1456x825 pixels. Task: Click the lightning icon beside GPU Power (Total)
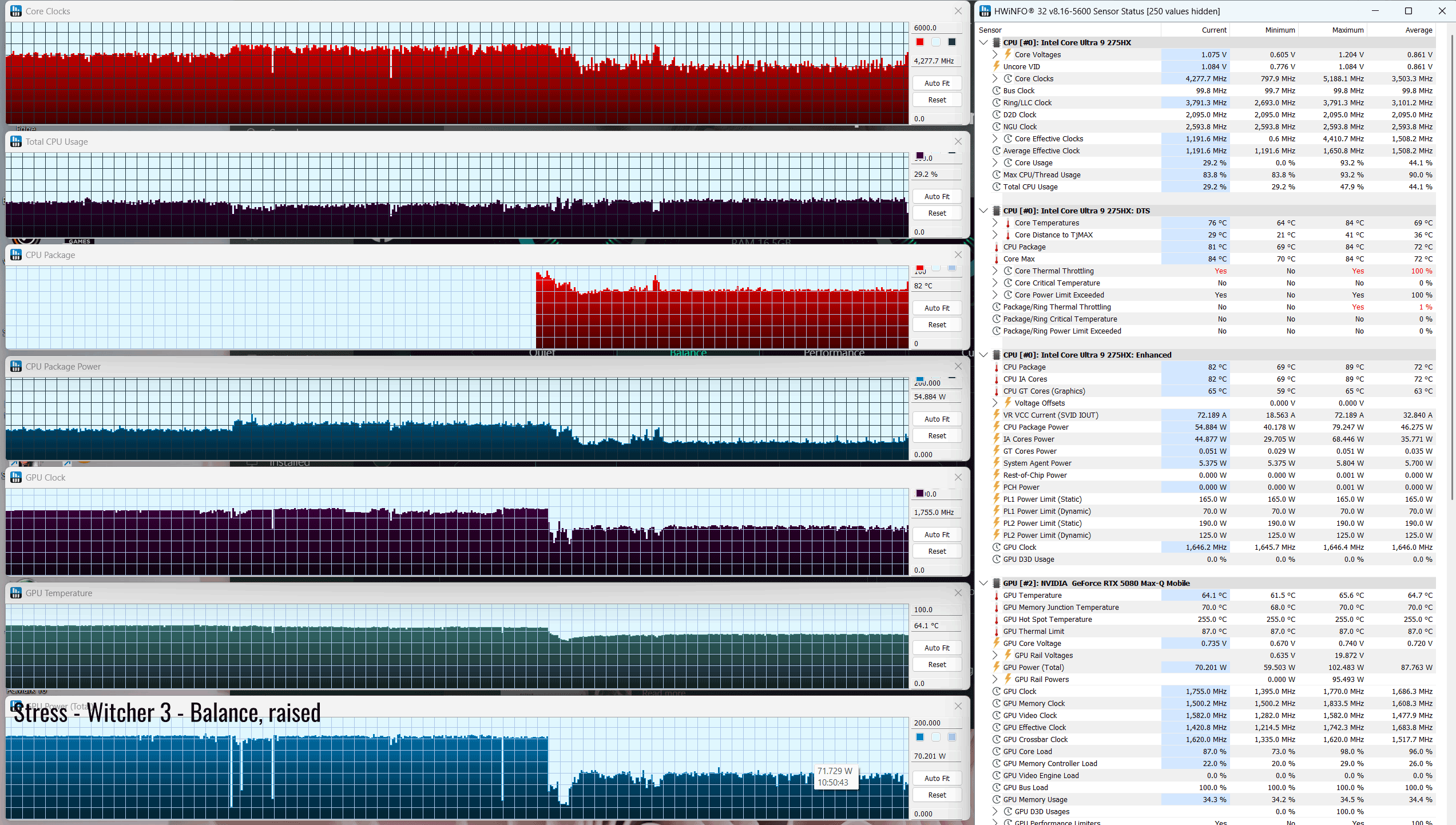click(996, 667)
